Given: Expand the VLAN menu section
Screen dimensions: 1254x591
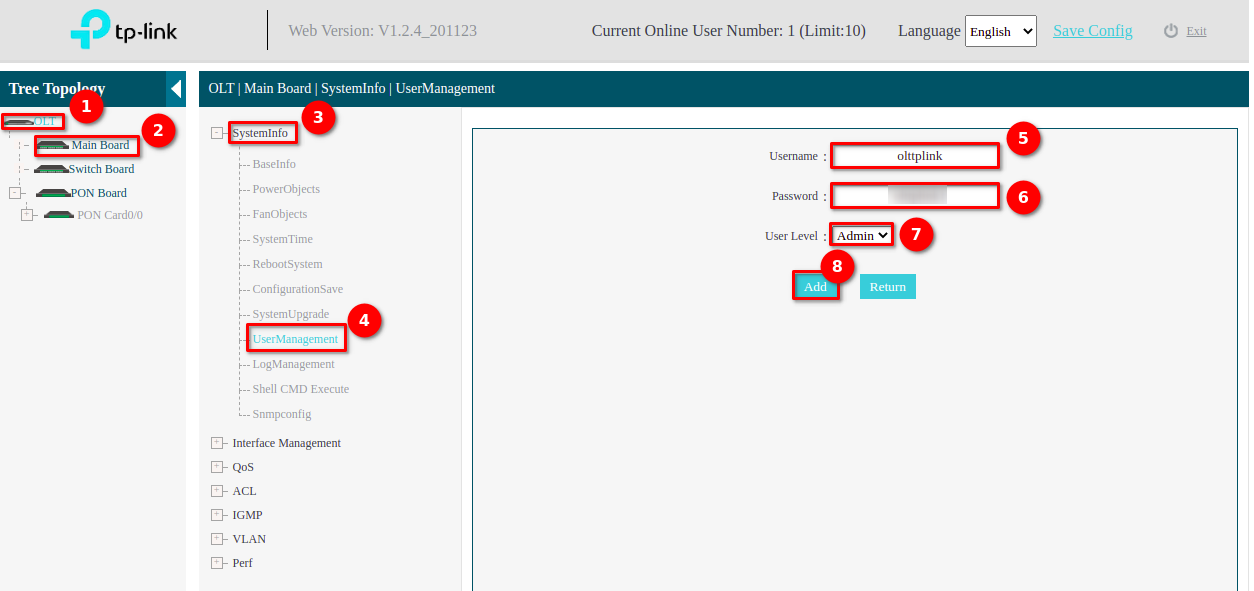Looking at the screenshot, I should (x=217, y=539).
